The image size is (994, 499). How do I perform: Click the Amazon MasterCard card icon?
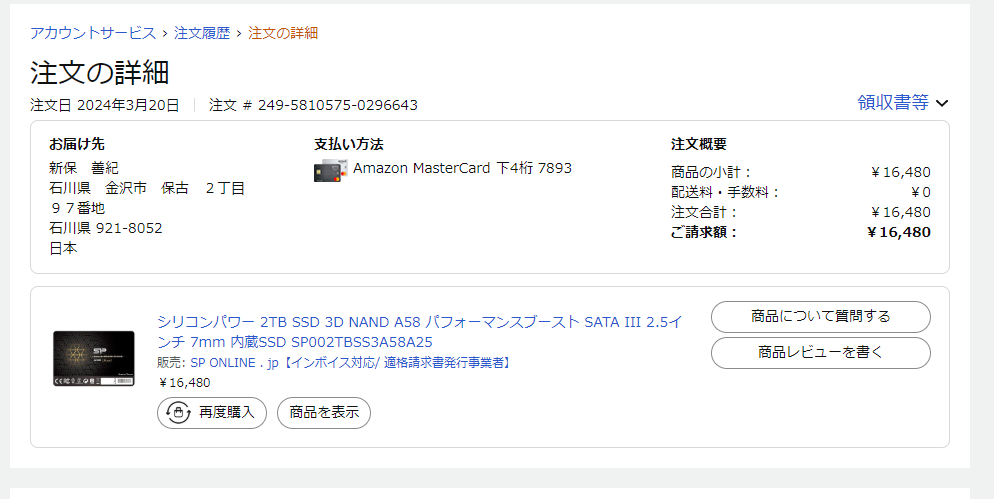click(331, 171)
